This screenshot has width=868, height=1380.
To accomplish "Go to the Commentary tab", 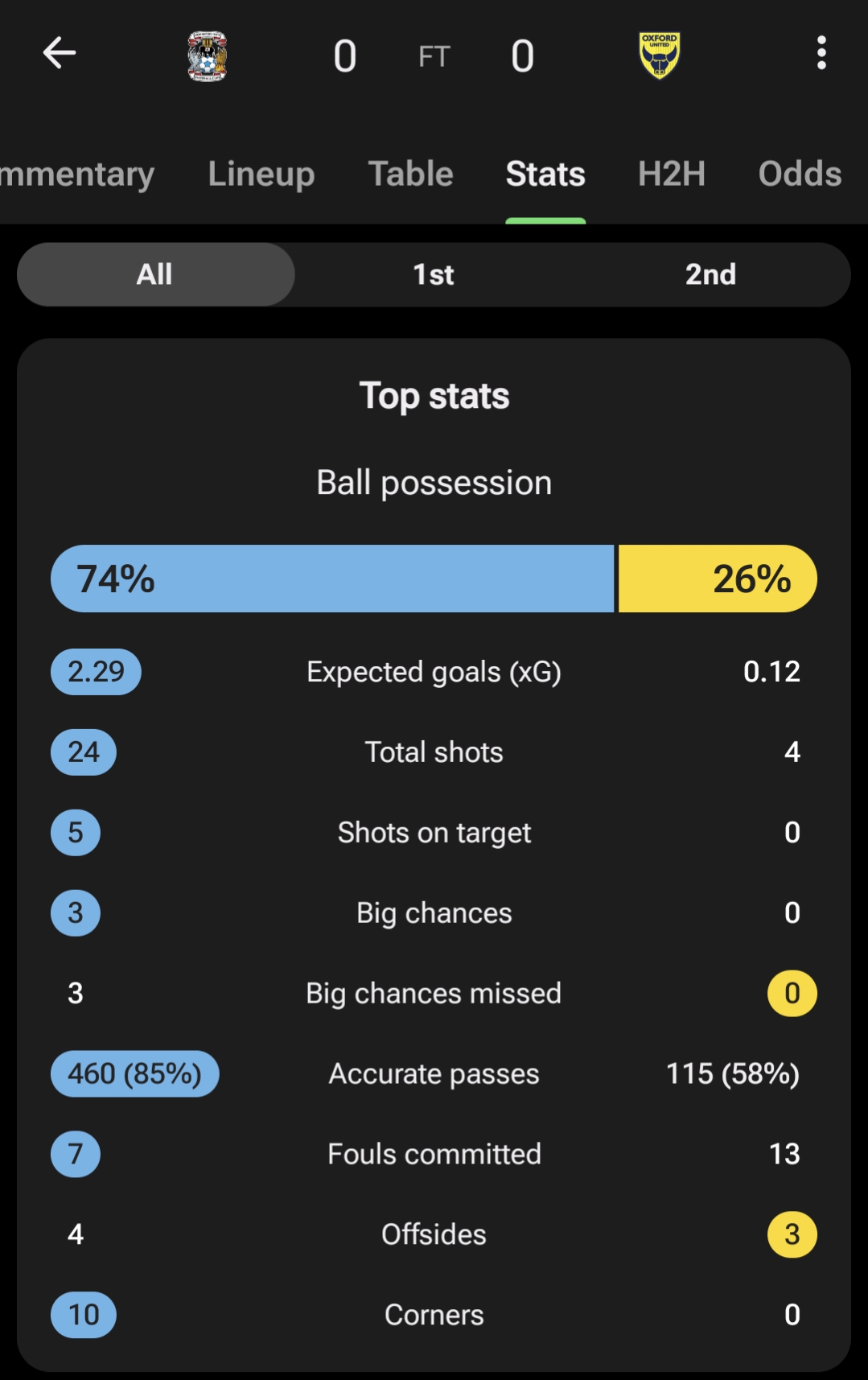I will (76, 174).
